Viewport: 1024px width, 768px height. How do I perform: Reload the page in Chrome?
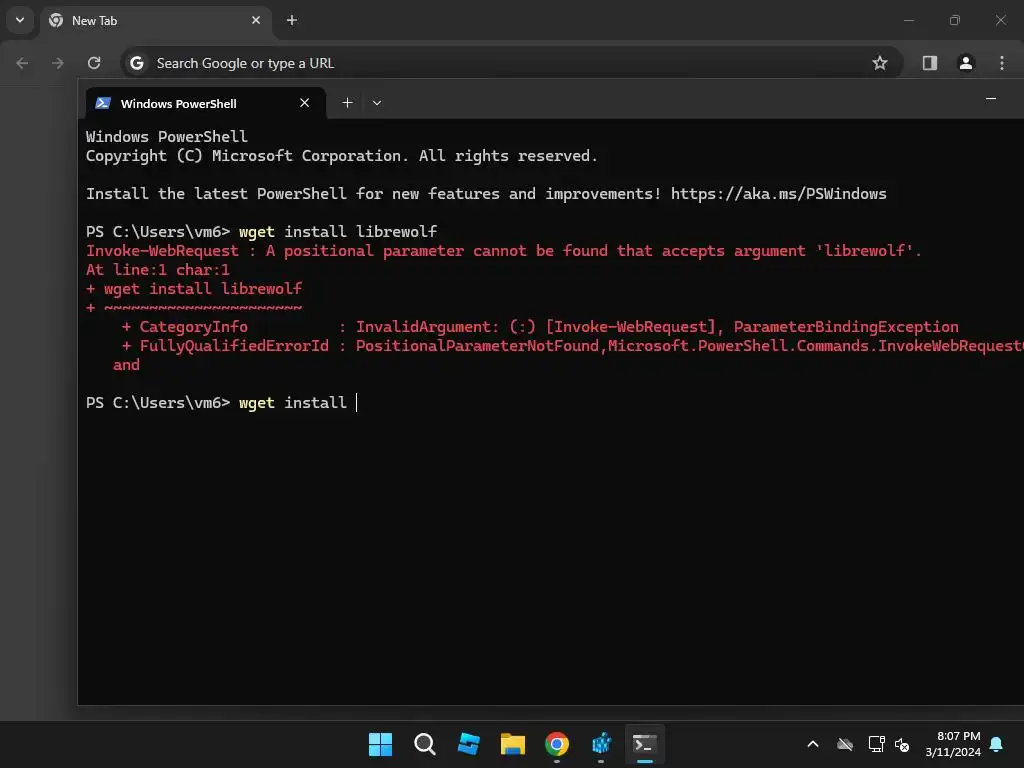click(94, 63)
